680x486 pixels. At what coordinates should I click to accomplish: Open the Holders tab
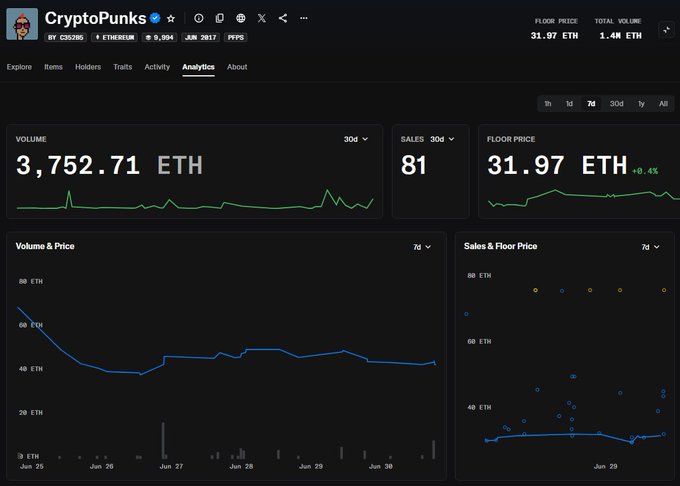point(88,67)
